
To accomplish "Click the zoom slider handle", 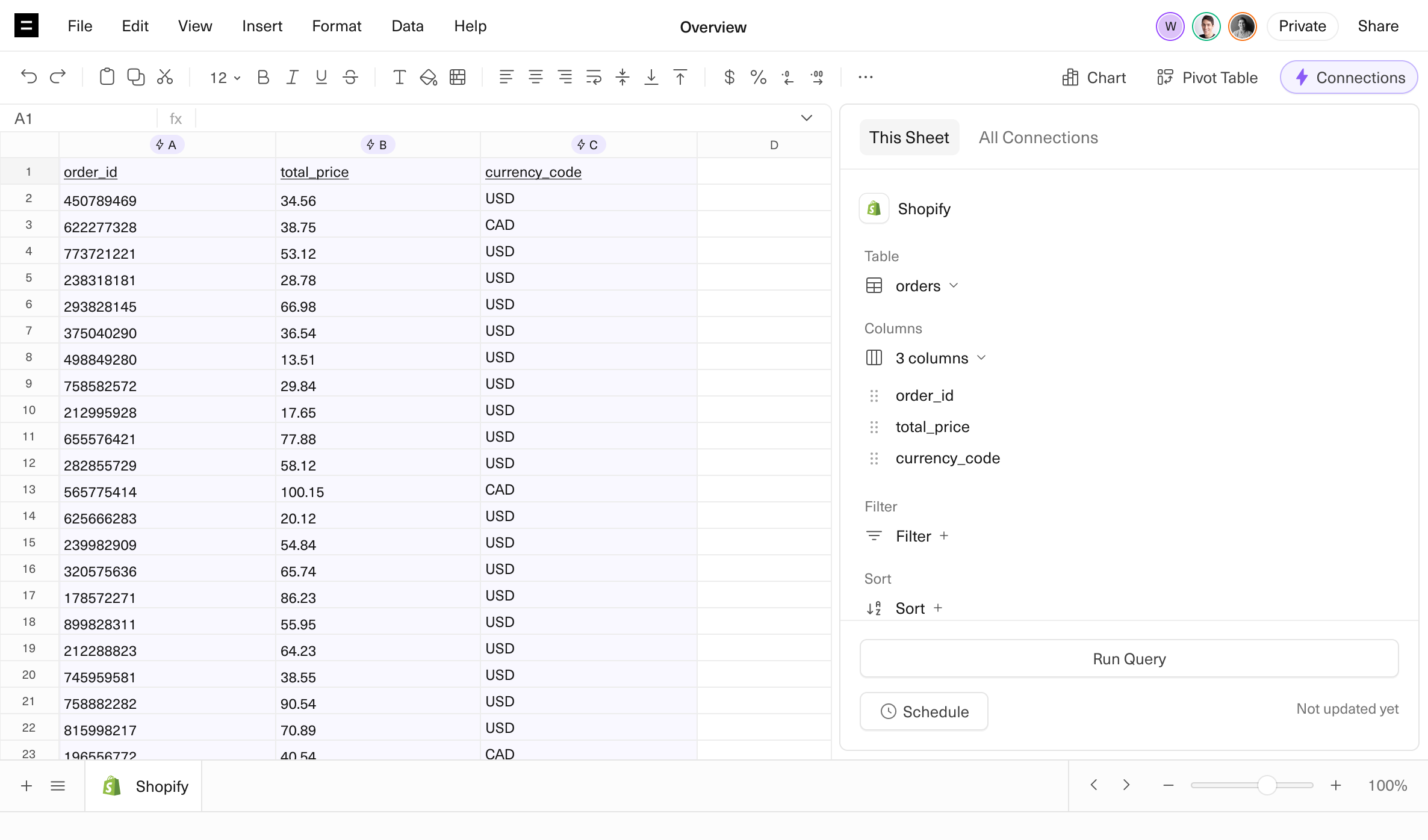I will pyautogui.click(x=1267, y=785).
